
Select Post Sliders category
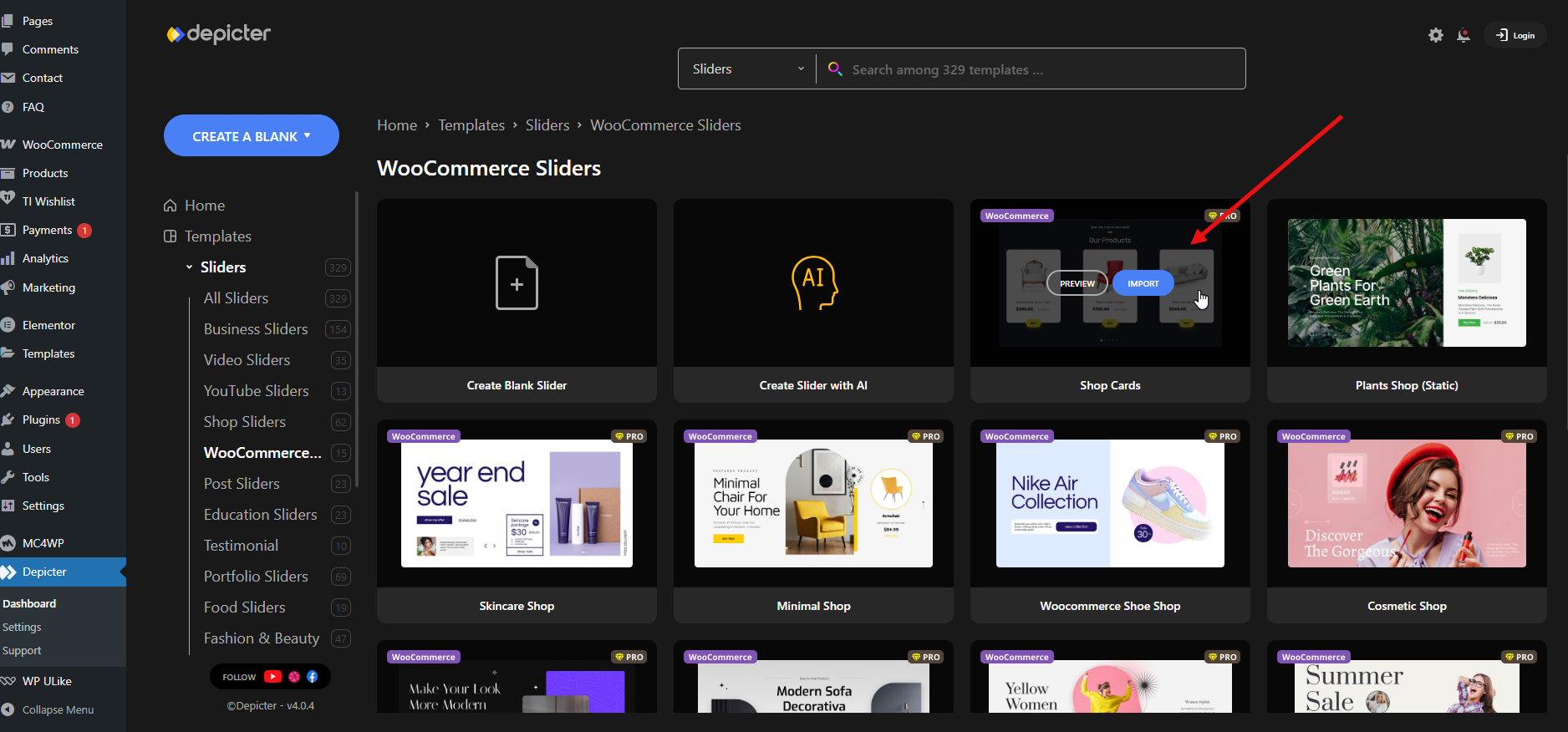(242, 484)
